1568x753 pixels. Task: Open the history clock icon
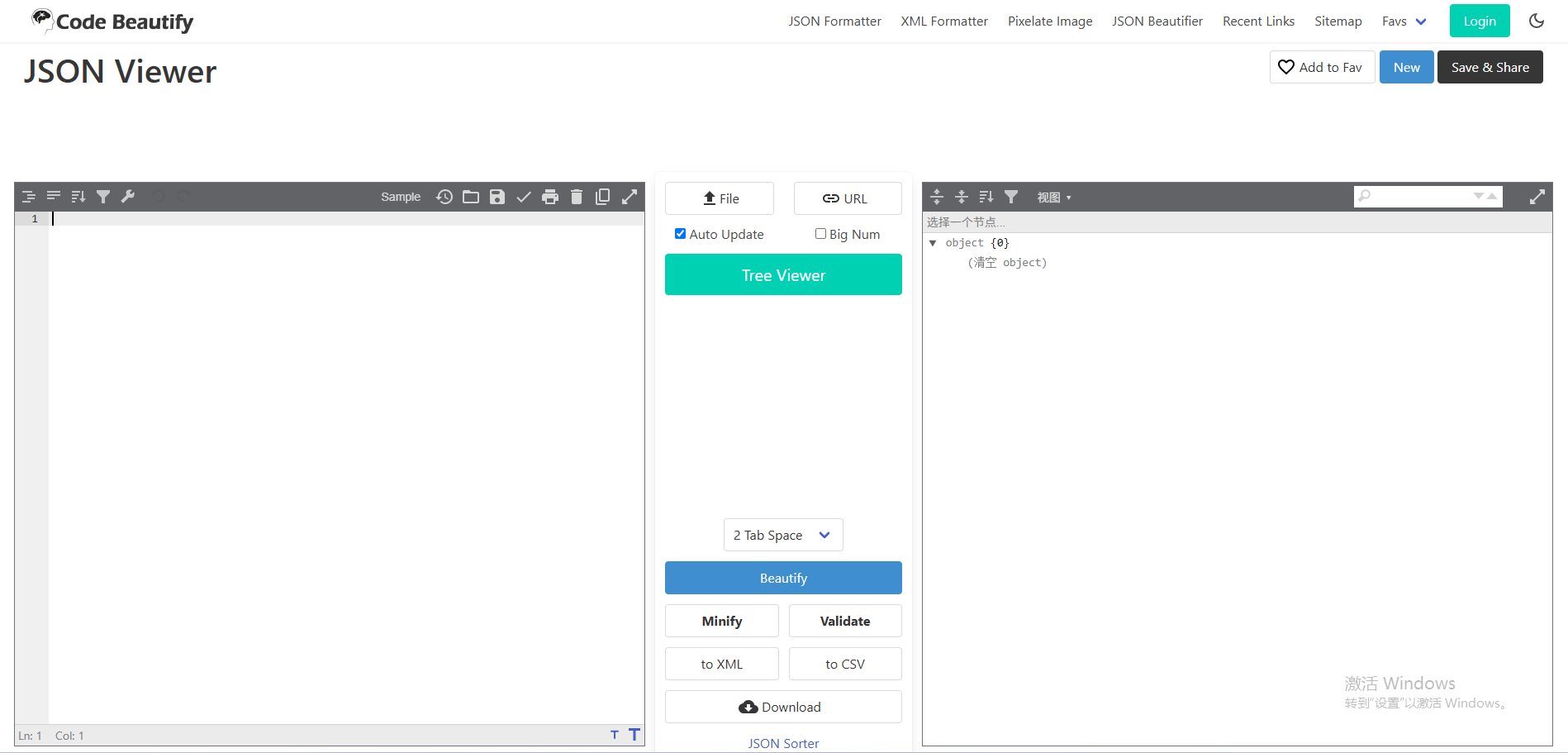tap(444, 197)
